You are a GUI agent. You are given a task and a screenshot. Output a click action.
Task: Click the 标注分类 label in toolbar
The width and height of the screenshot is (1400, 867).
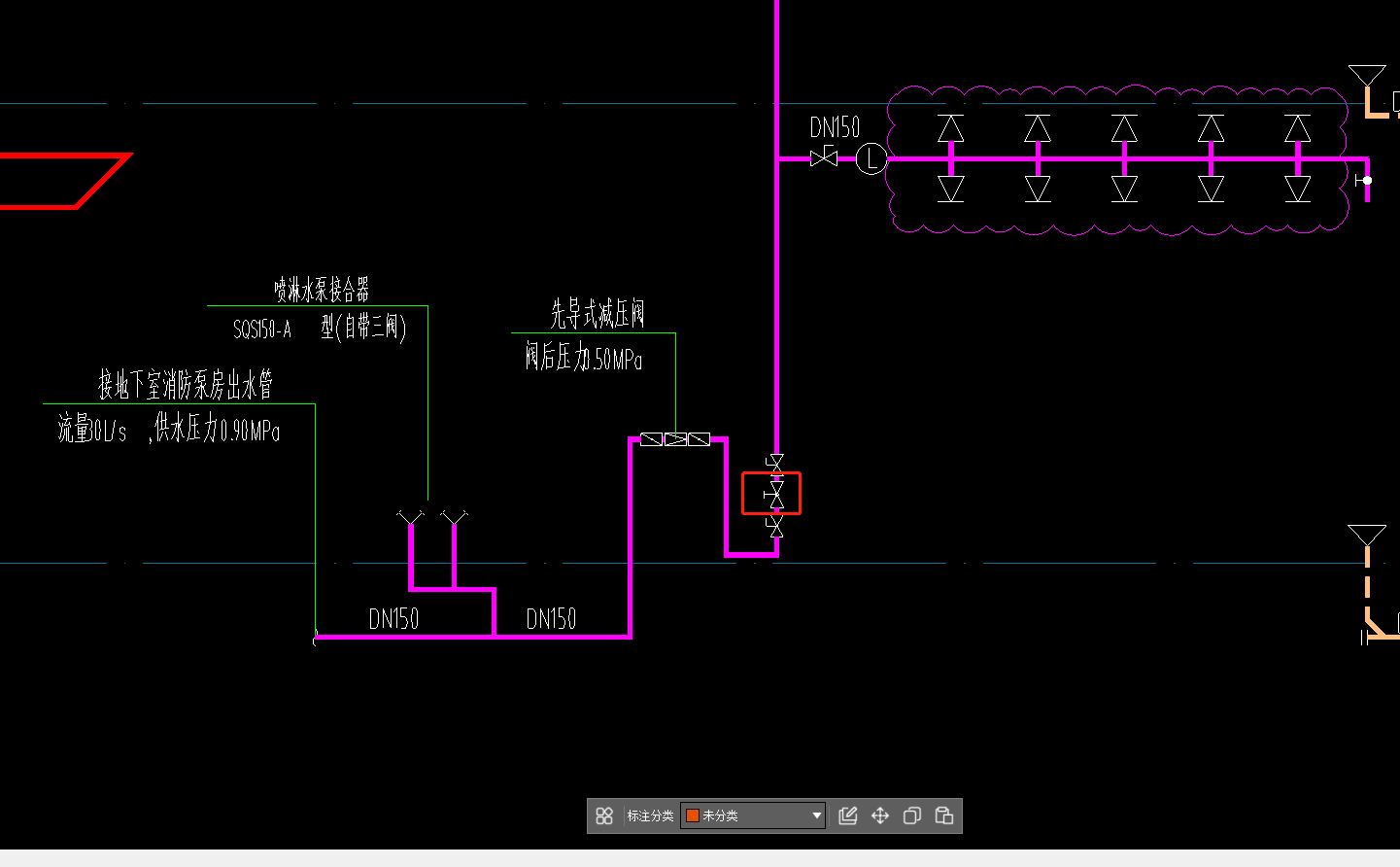[x=650, y=815]
